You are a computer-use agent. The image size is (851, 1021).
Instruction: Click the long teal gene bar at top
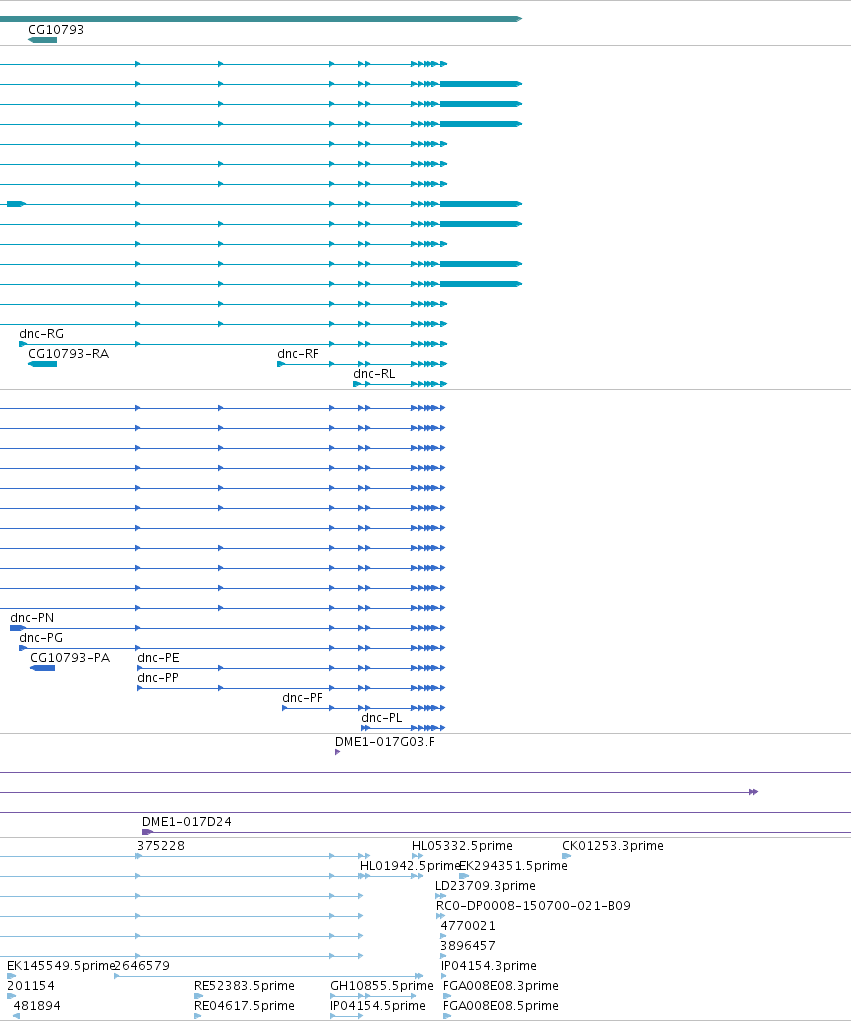click(x=260, y=19)
